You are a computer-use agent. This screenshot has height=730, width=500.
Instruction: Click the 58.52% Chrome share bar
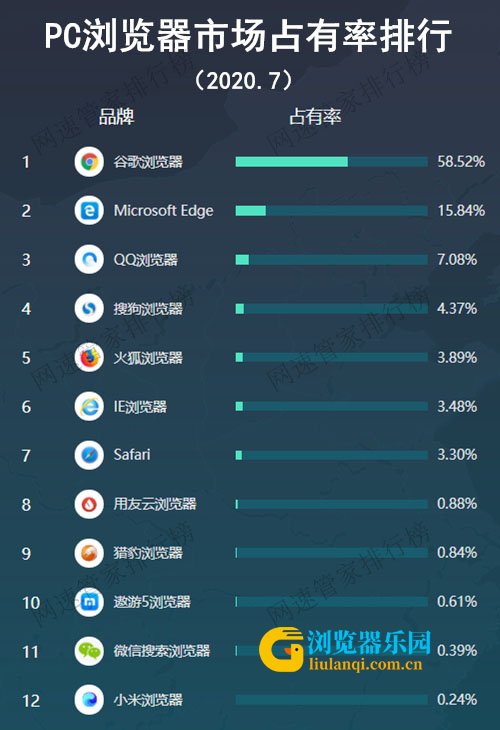[331, 162]
